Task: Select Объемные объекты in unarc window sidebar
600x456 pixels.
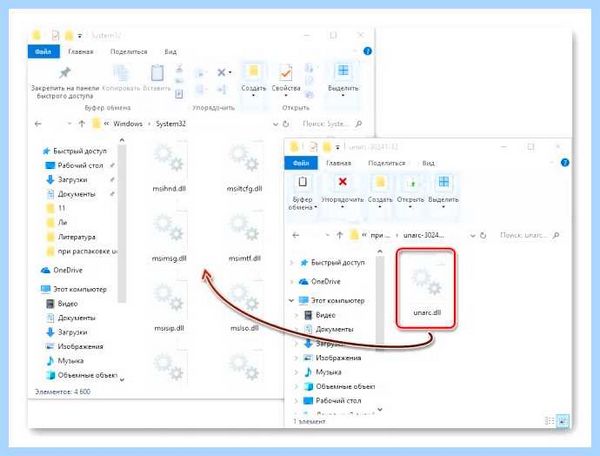Action: point(339,386)
